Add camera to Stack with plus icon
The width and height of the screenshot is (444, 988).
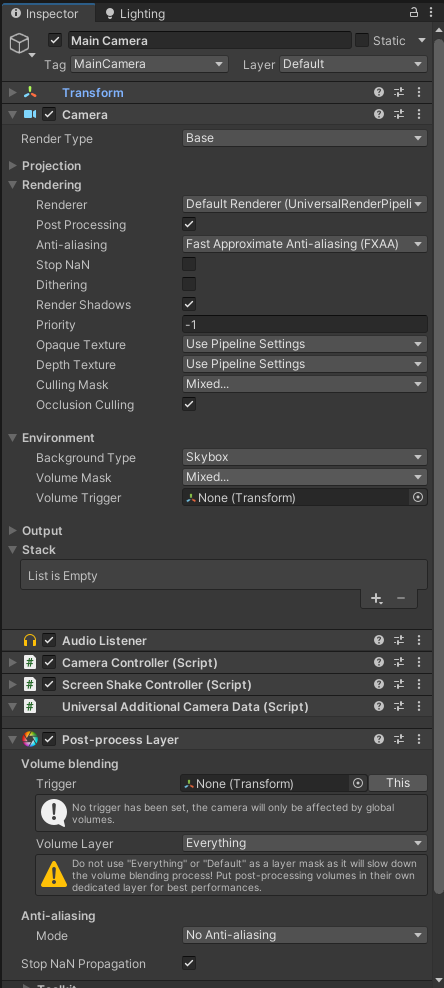(x=376, y=599)
